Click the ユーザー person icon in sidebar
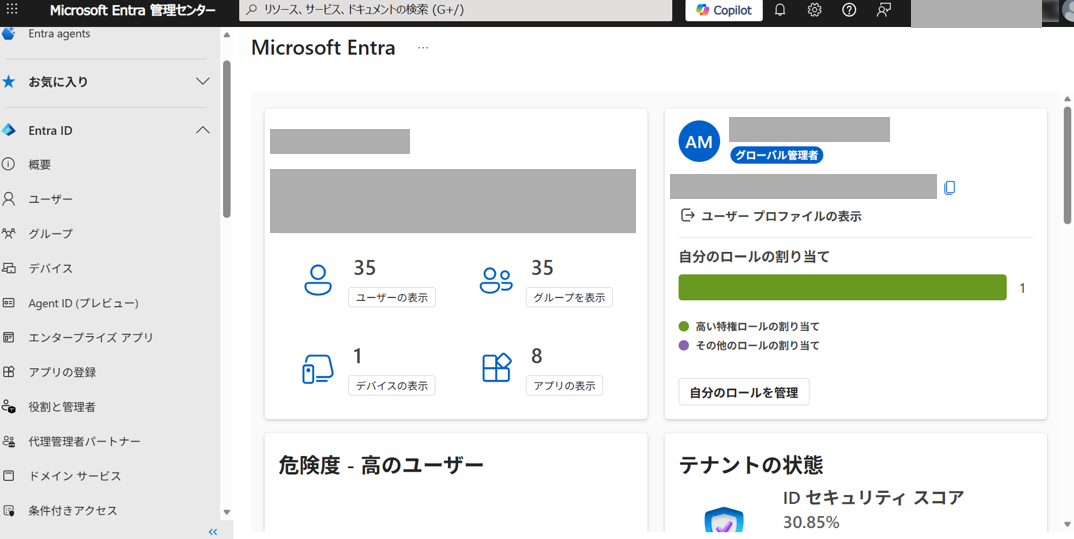This screenshot has width=1074, height=539. (8, 199)
